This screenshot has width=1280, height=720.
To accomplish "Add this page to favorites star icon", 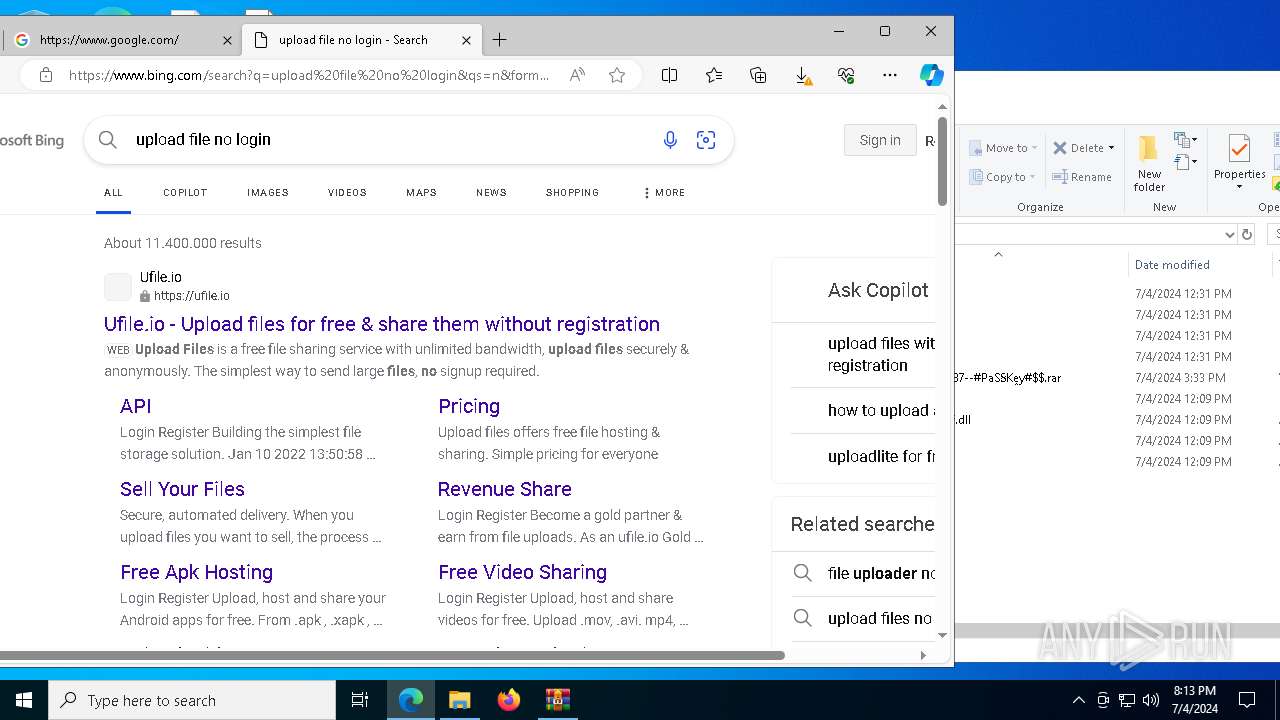I will click(x=617, y=75).
